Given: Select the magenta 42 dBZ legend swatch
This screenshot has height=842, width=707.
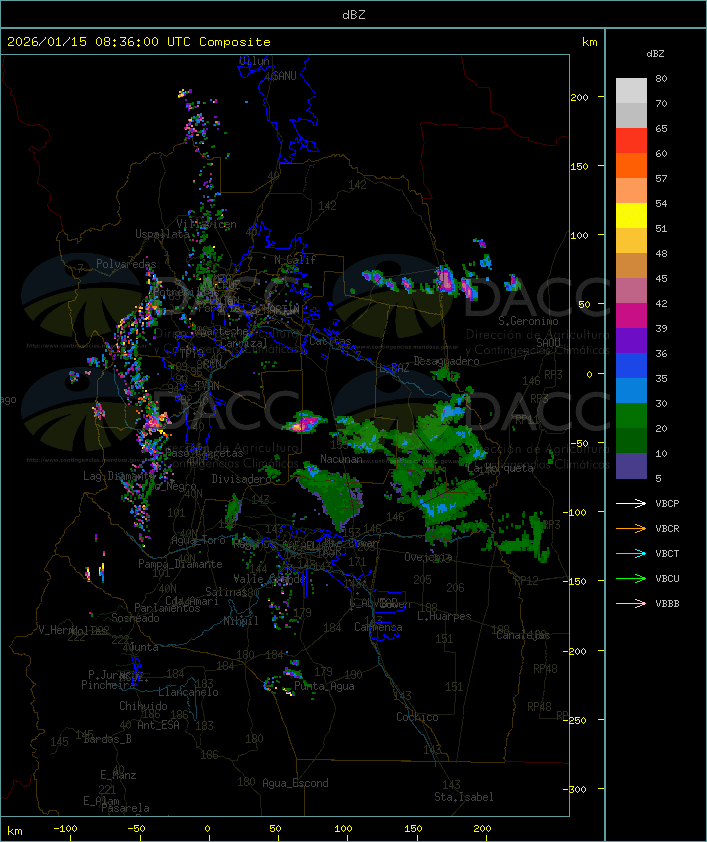Looking at the screenshot, I should 631,316.
